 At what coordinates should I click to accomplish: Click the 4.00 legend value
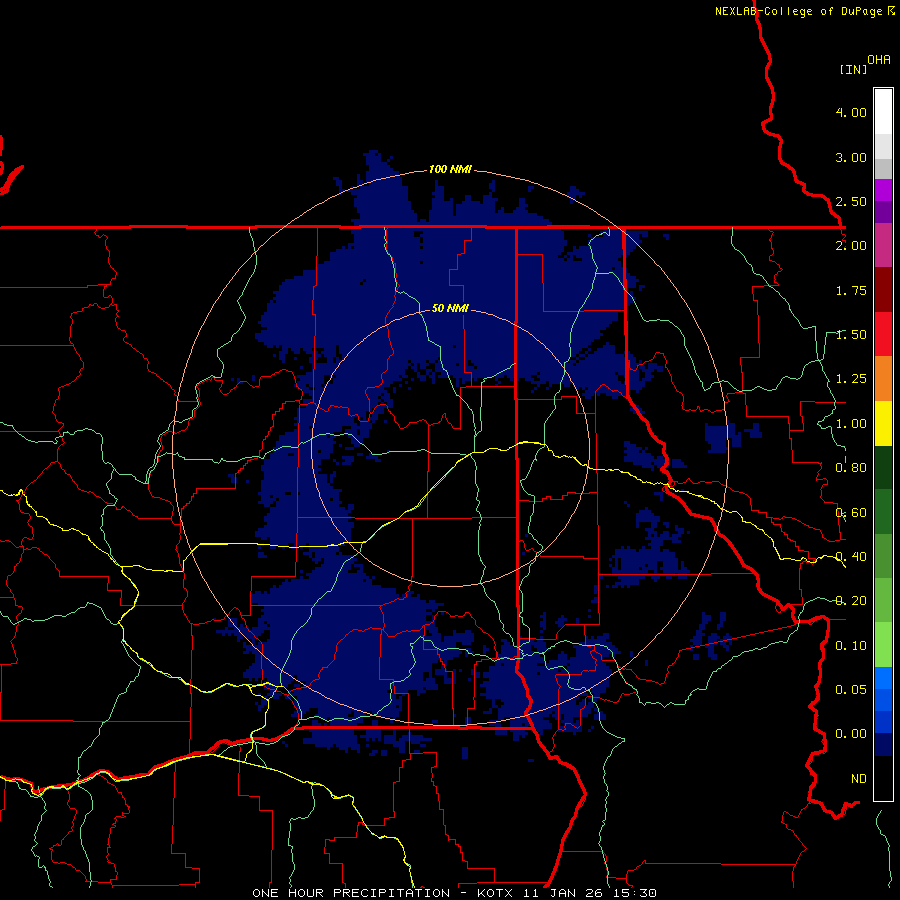tap(851, 112)
